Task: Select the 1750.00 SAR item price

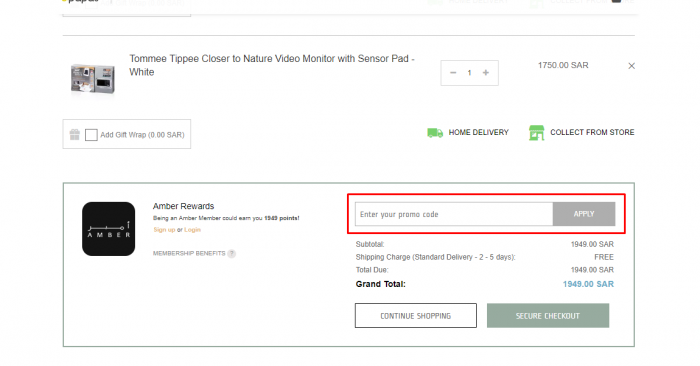Action: 563,66
